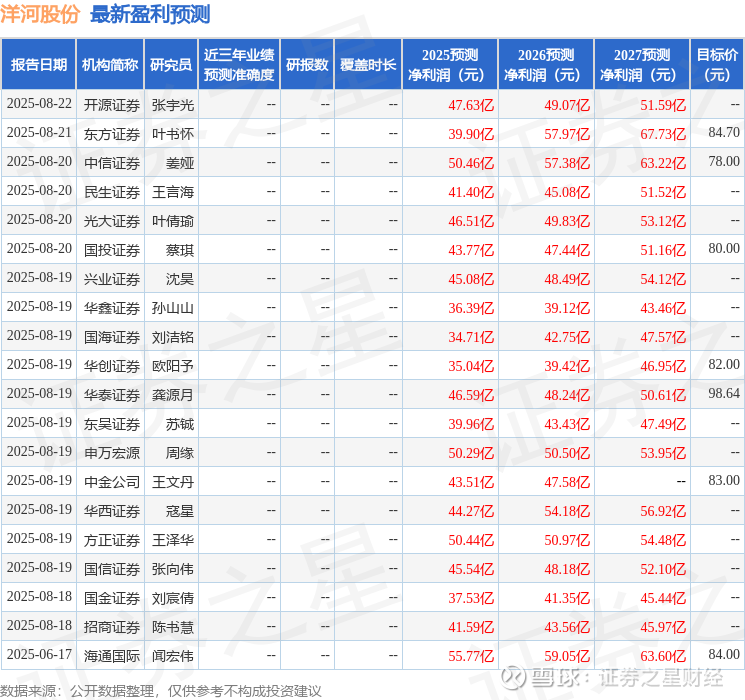Click researcher name 王言海

(173, 192)
